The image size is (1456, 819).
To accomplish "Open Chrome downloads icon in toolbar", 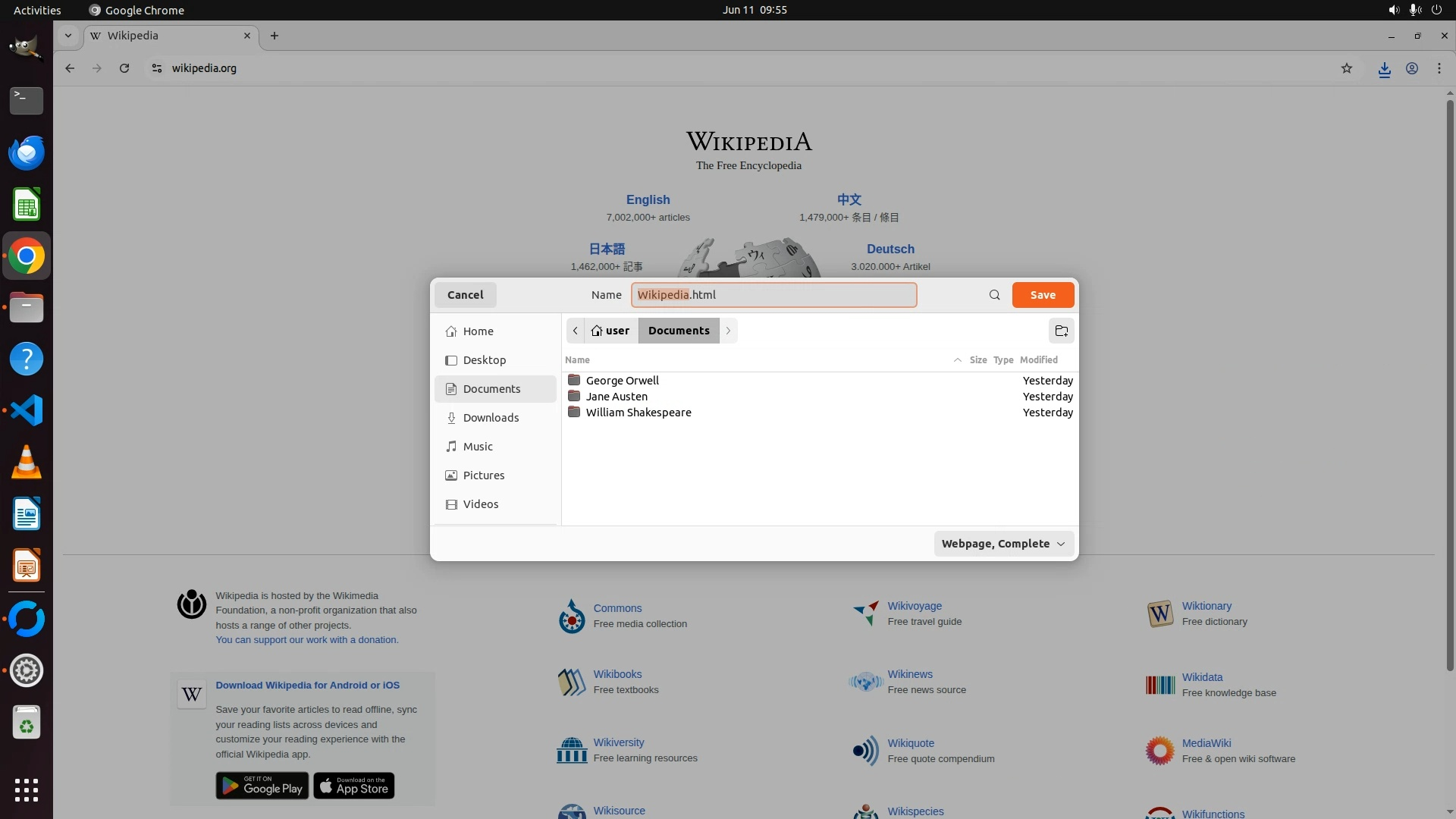I will [1384, 69].
